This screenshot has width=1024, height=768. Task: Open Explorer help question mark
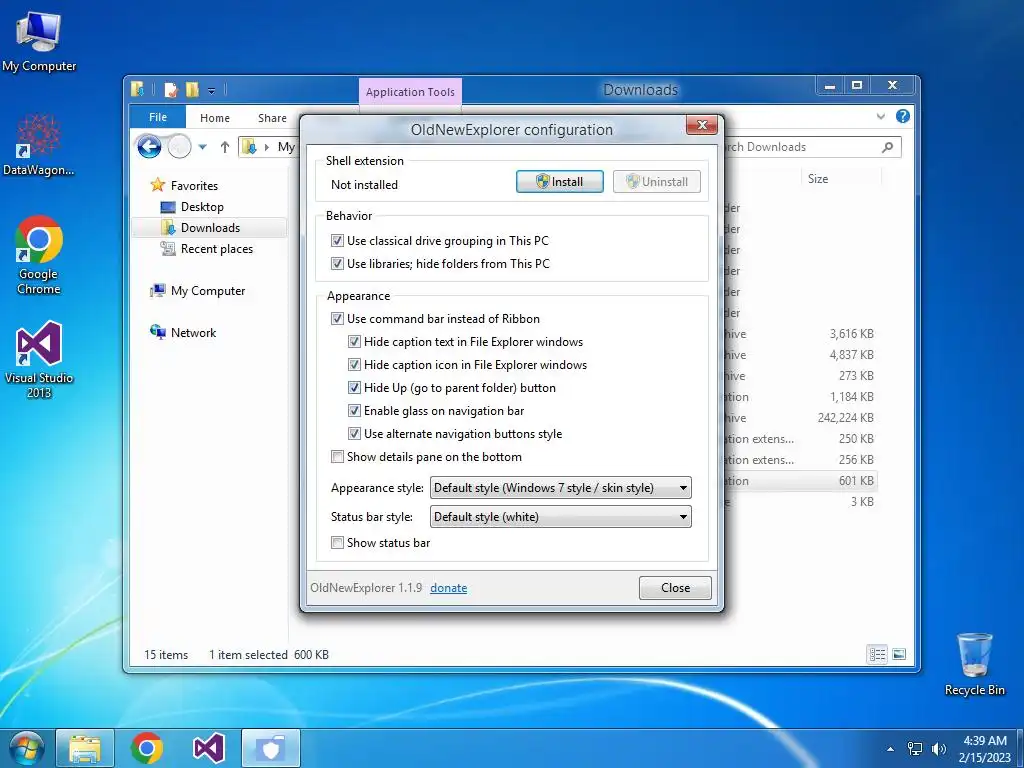pos(903,116)
